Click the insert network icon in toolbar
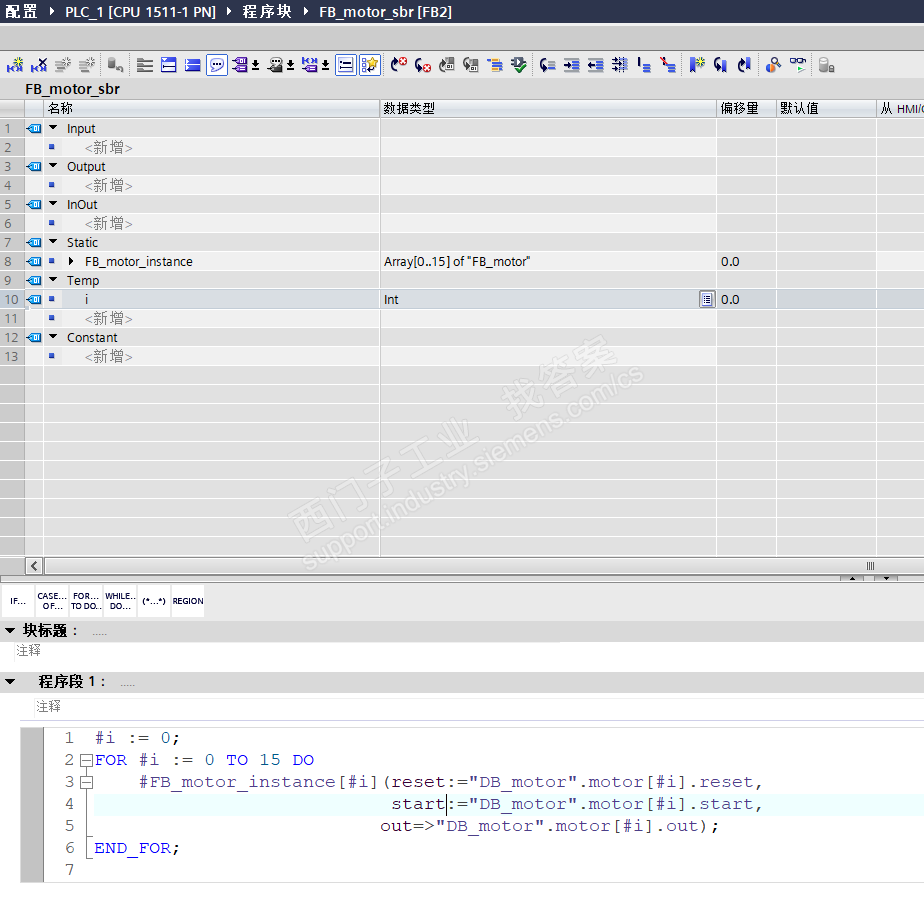 pos(15,65)
